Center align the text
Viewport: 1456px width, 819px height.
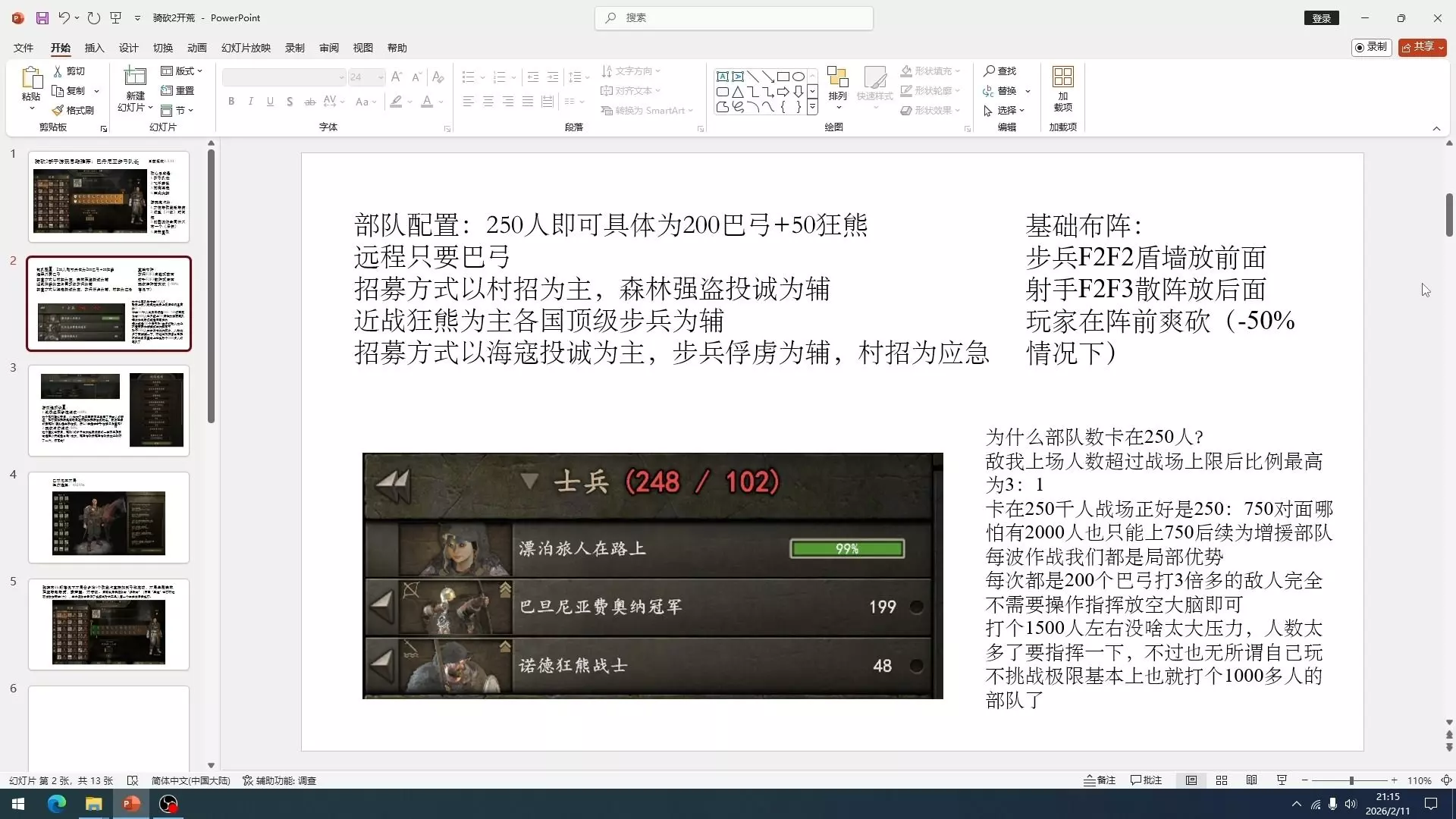point(488,102)
